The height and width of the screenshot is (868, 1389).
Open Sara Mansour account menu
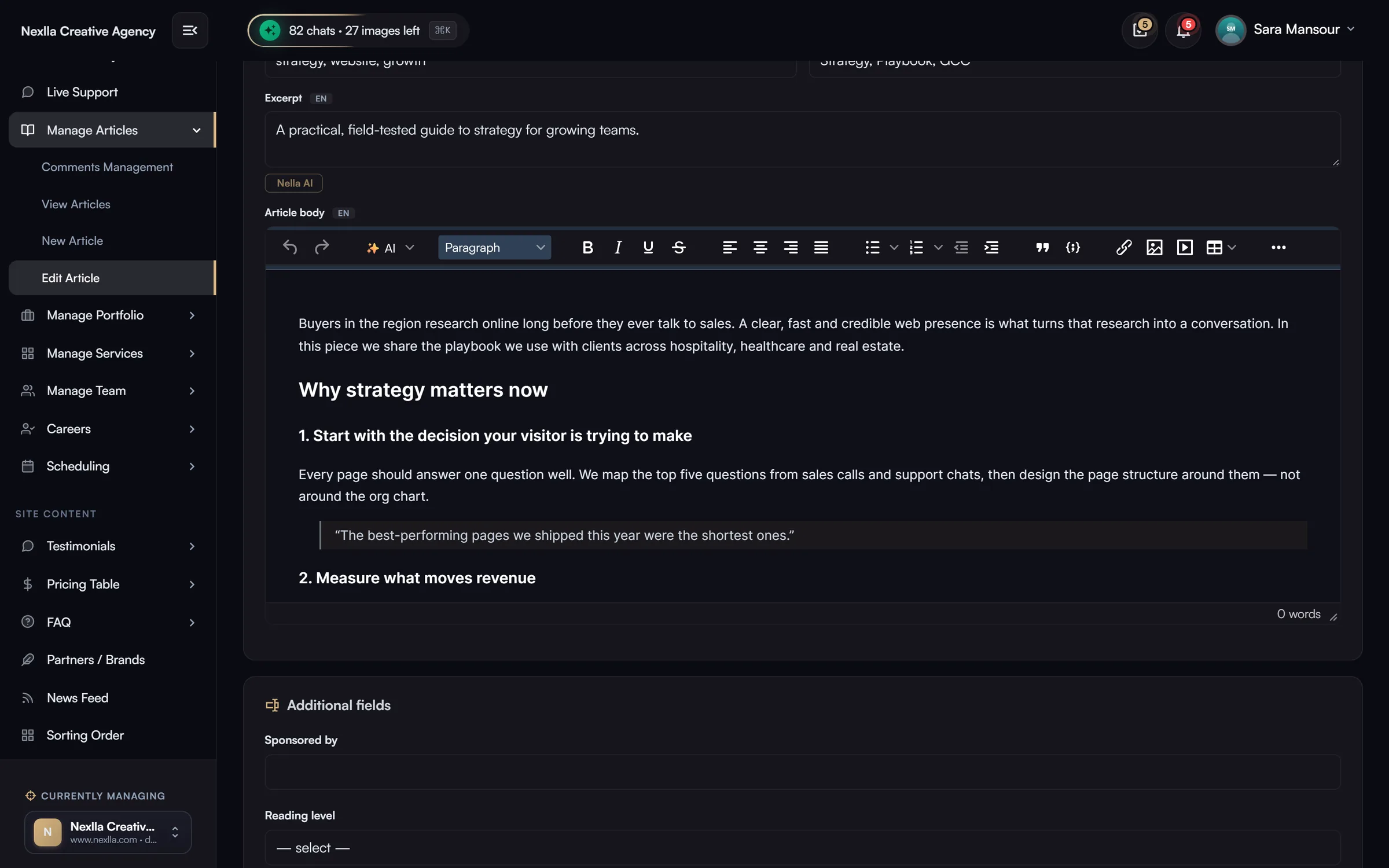click(1285, 30)
